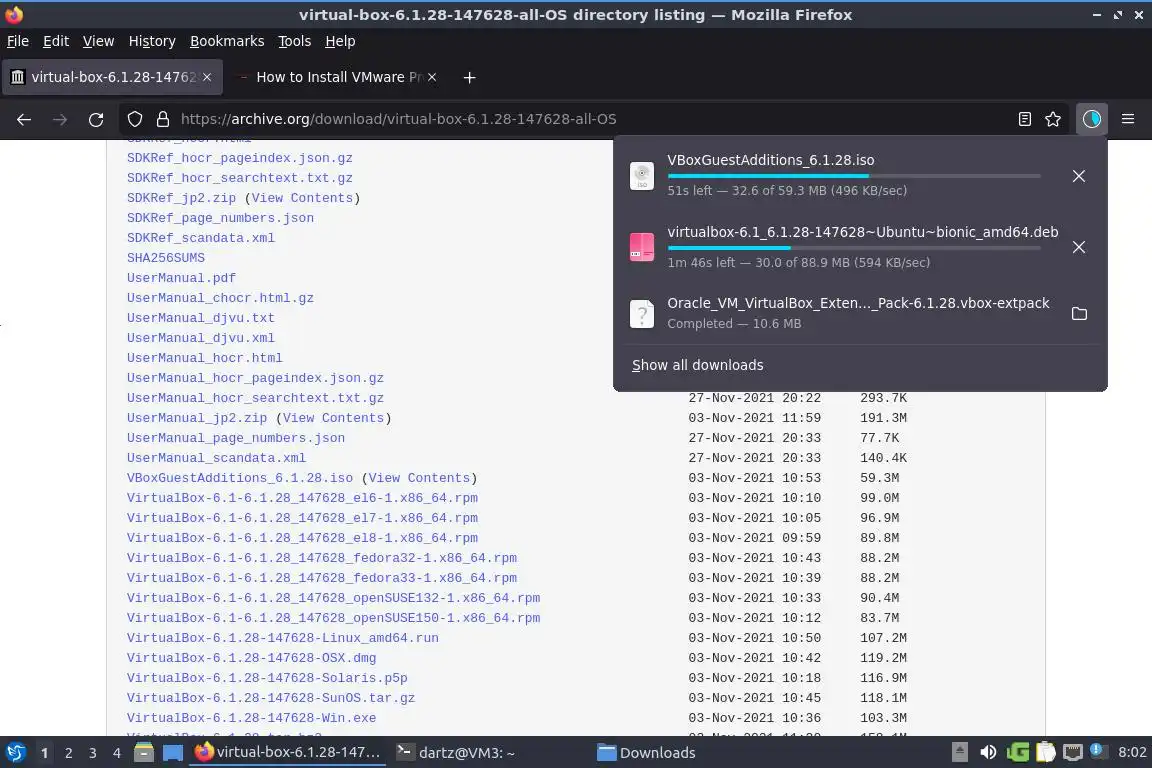Toggle reader view icon in address bar
Viewport: 1152px width, 768px height.
[x=1024, y=119]
